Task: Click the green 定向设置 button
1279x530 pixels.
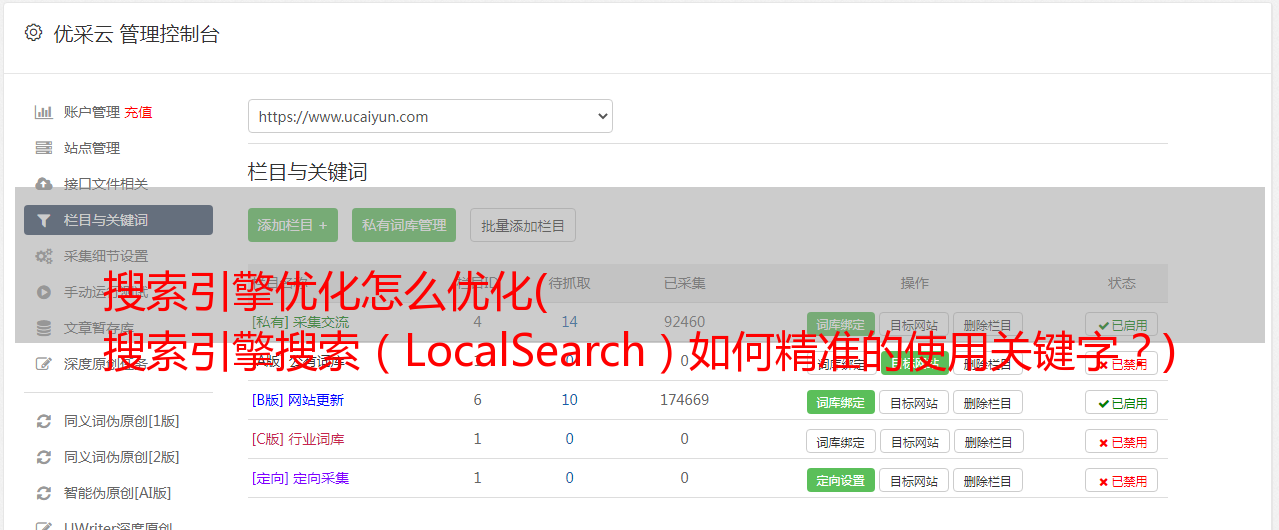Action: pyautogui.click(x=840, y=480)
